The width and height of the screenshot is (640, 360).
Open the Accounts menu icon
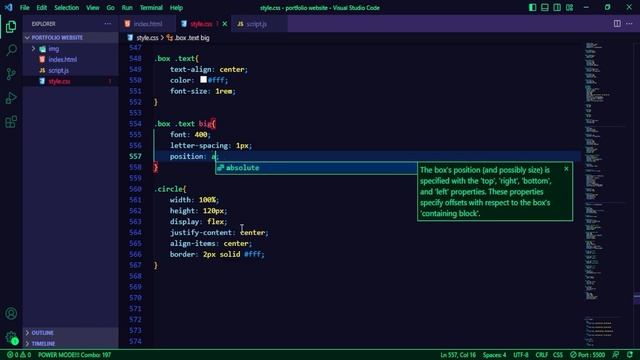tap(11, 313)
